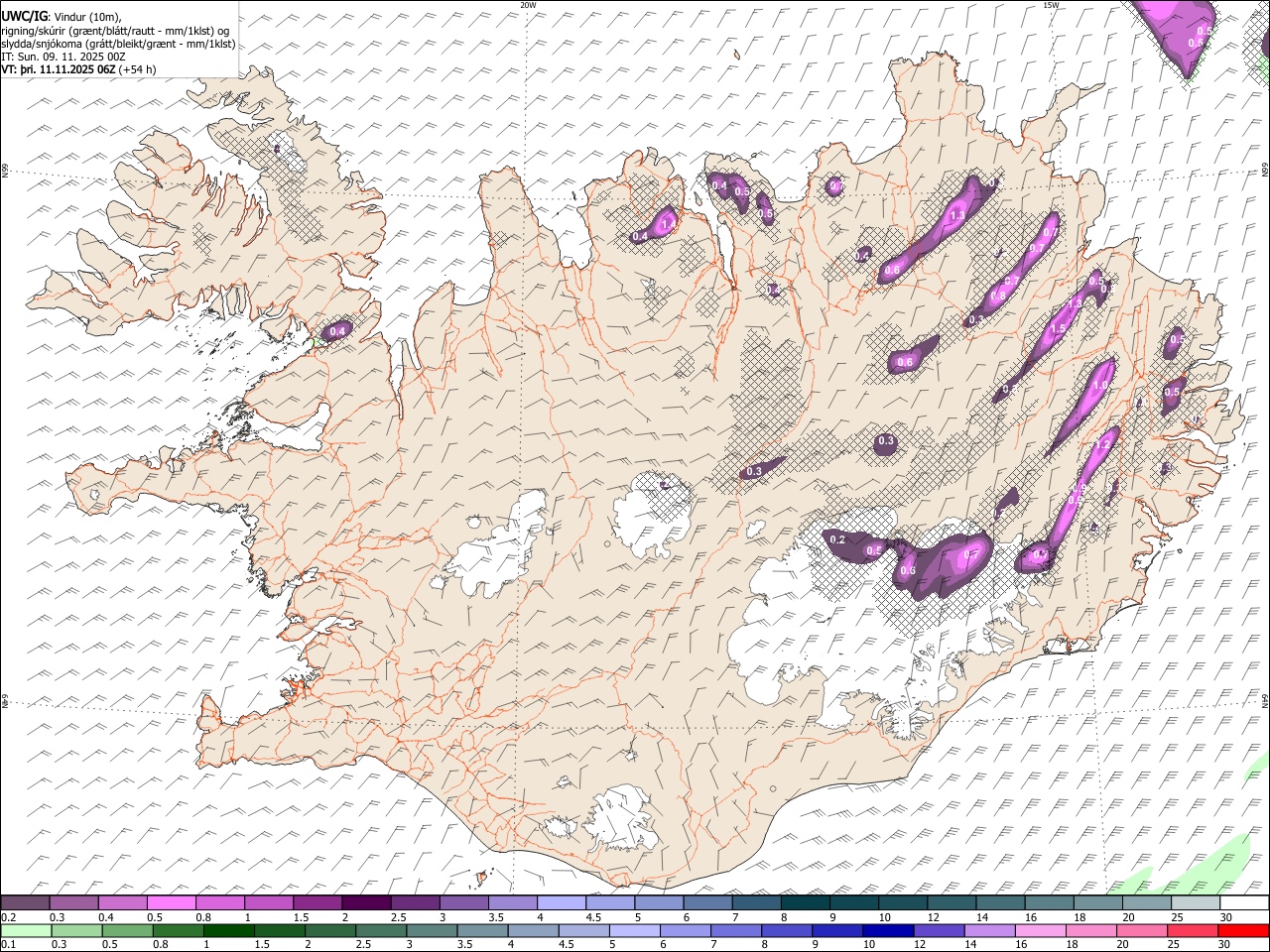Click the '1.2' precipitation value on the map
1270x952 pixels.
(1103, 445)
